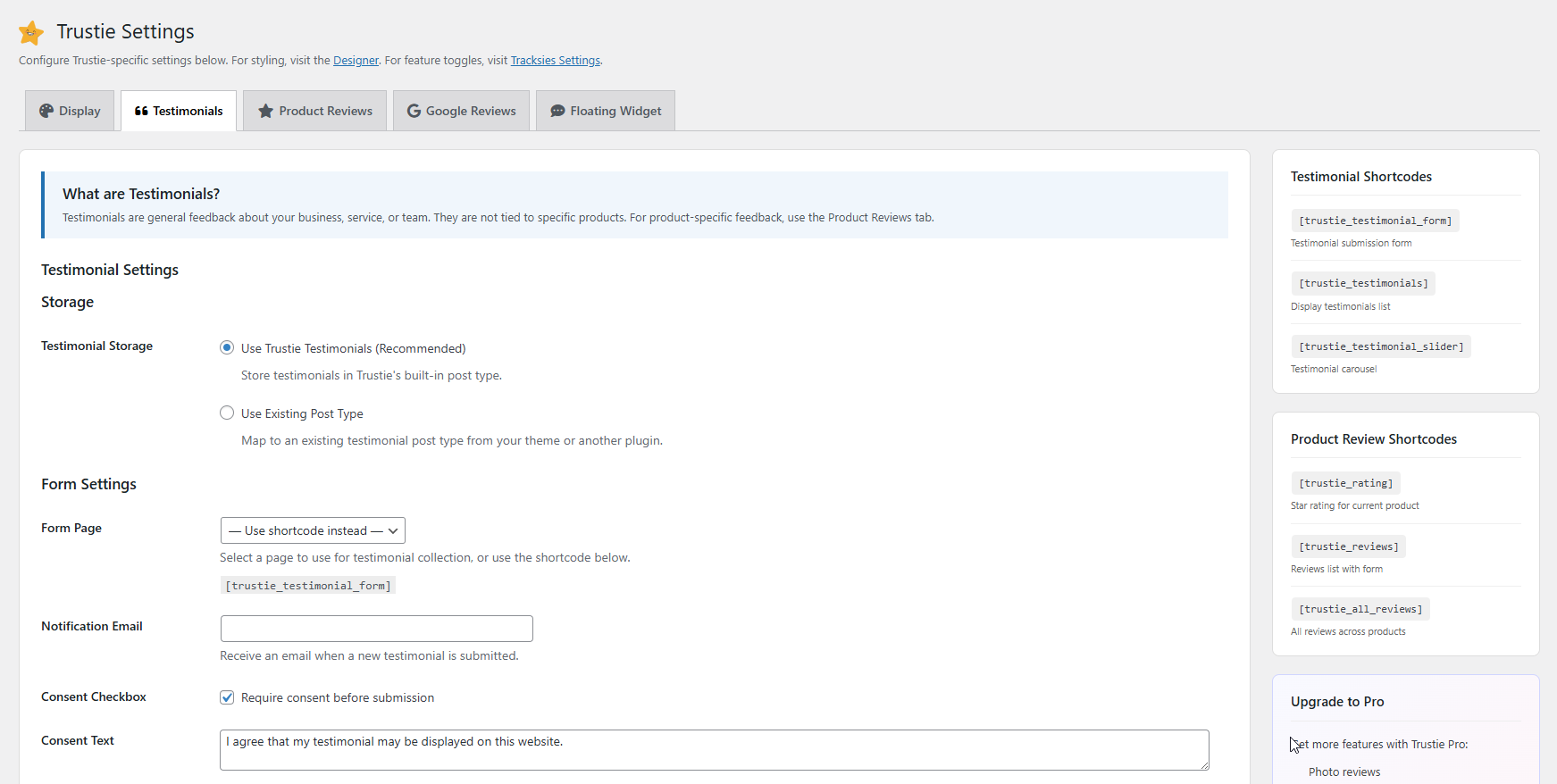Click the Trustie Settings page title
Image resolution: width=1557 pixels, height=784 pixels.
[x=126, y=31]
